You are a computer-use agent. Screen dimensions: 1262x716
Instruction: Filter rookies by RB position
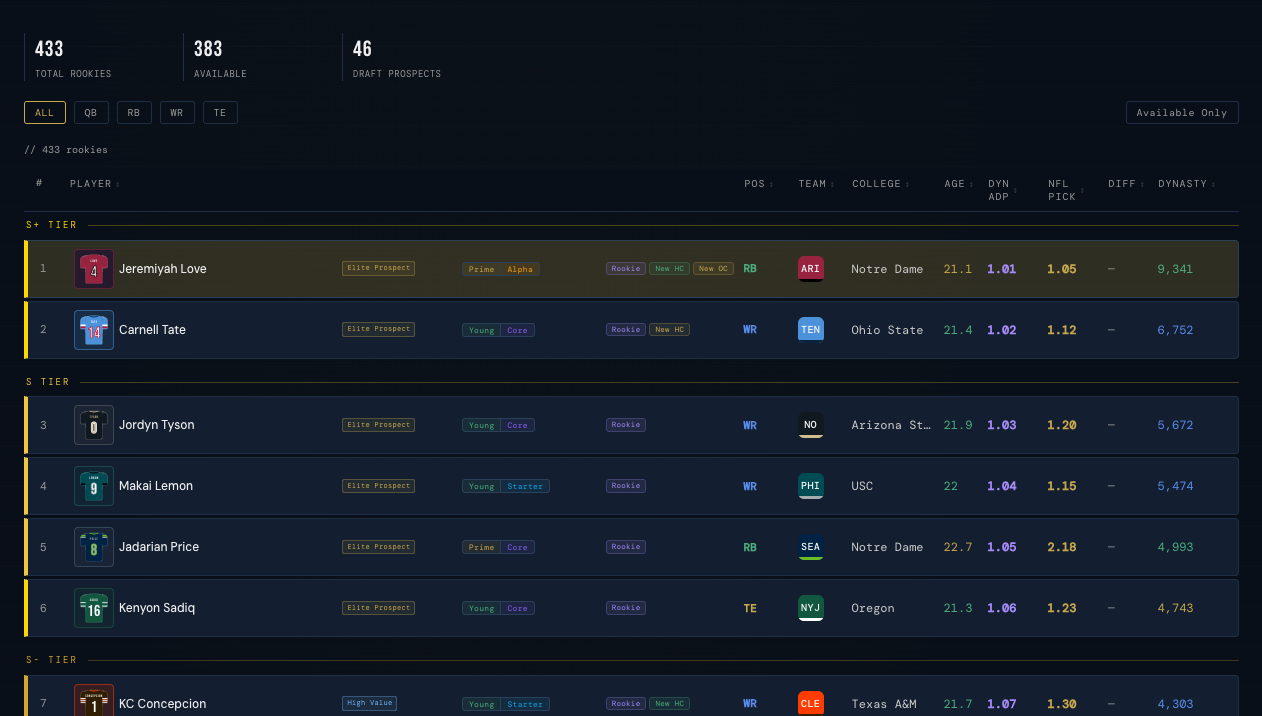tap(134, 113)
